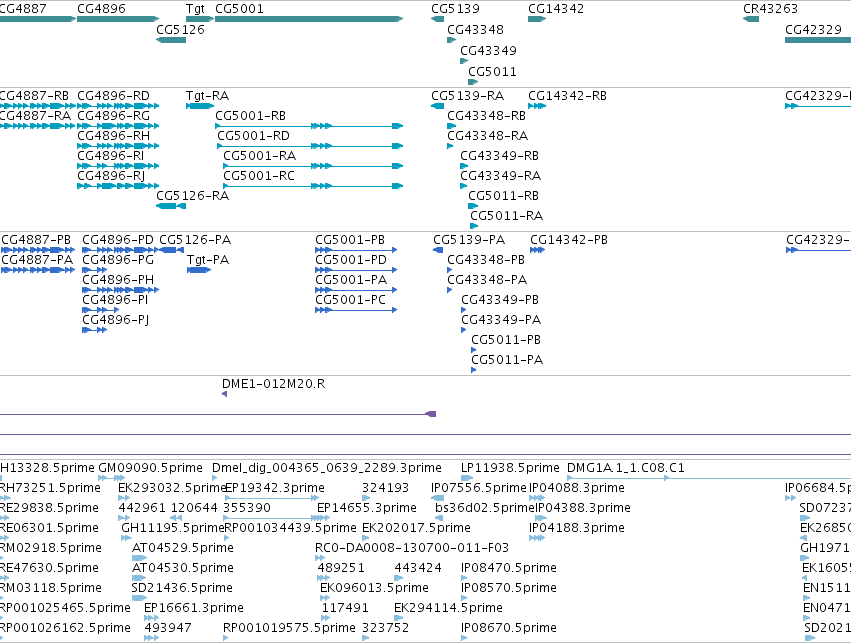Screen dimensions: 851x643
Task: Click the CG5126 gene label
Action: 180,30
